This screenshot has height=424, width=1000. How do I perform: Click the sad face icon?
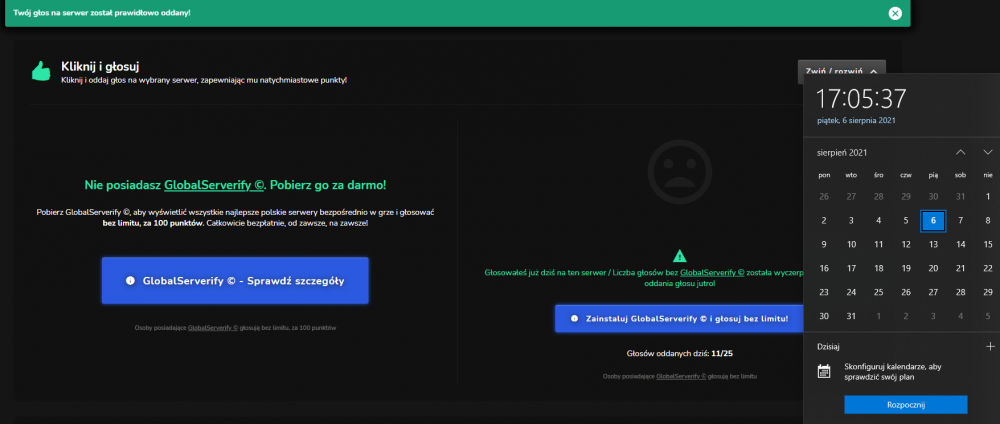tap(679, 171)
